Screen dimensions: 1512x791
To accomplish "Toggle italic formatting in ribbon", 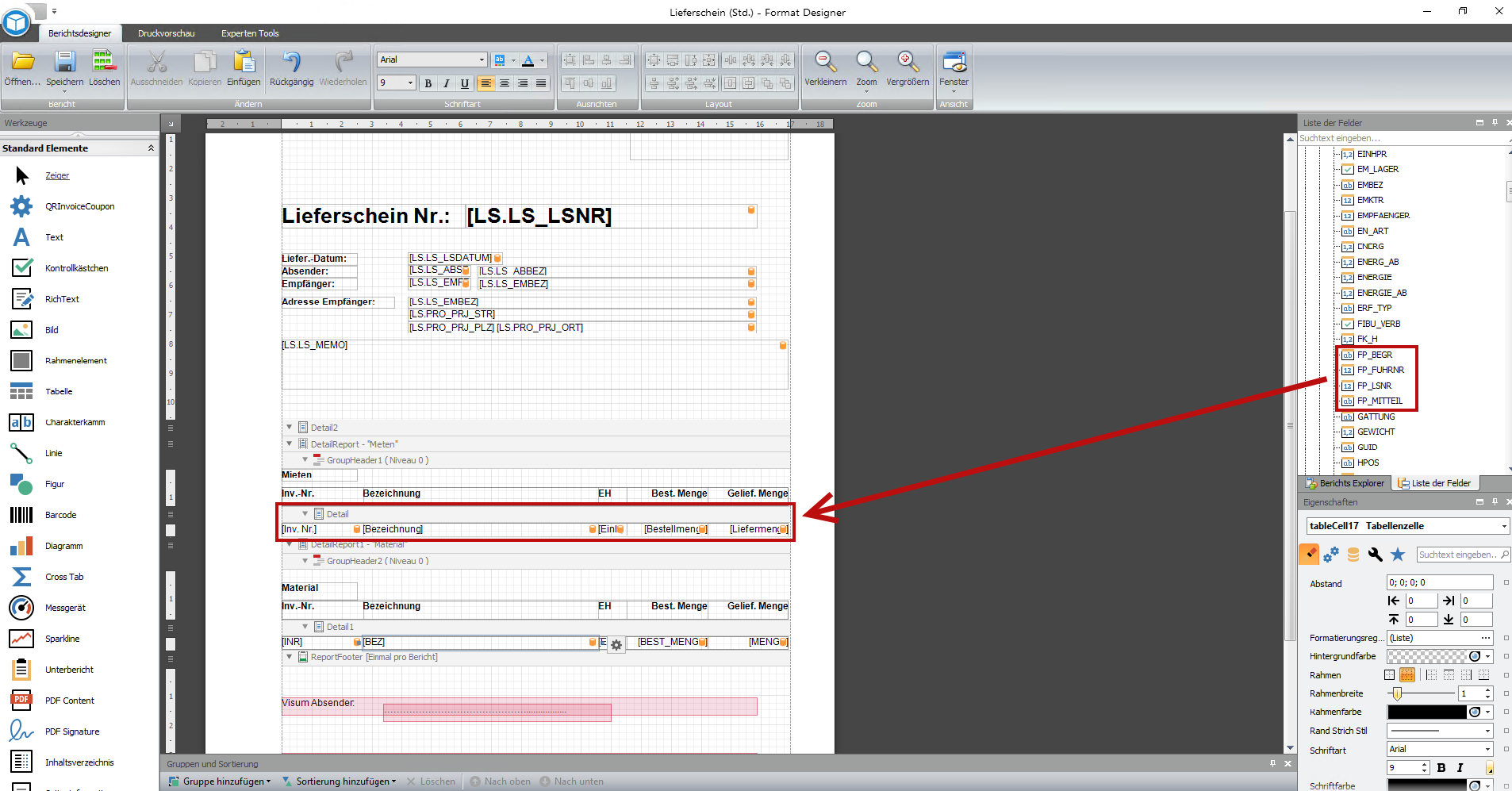I will tap(447, 83).
